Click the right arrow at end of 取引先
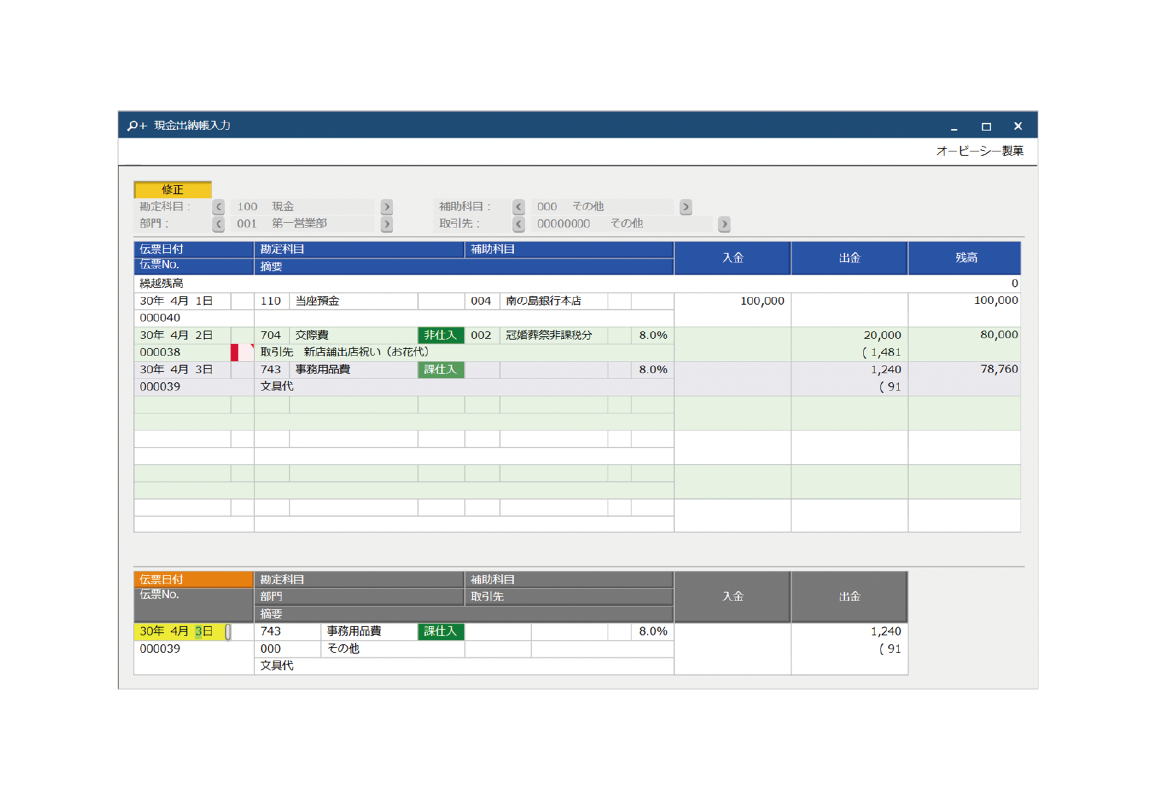1156x797 pixels. tap(724, 224)
